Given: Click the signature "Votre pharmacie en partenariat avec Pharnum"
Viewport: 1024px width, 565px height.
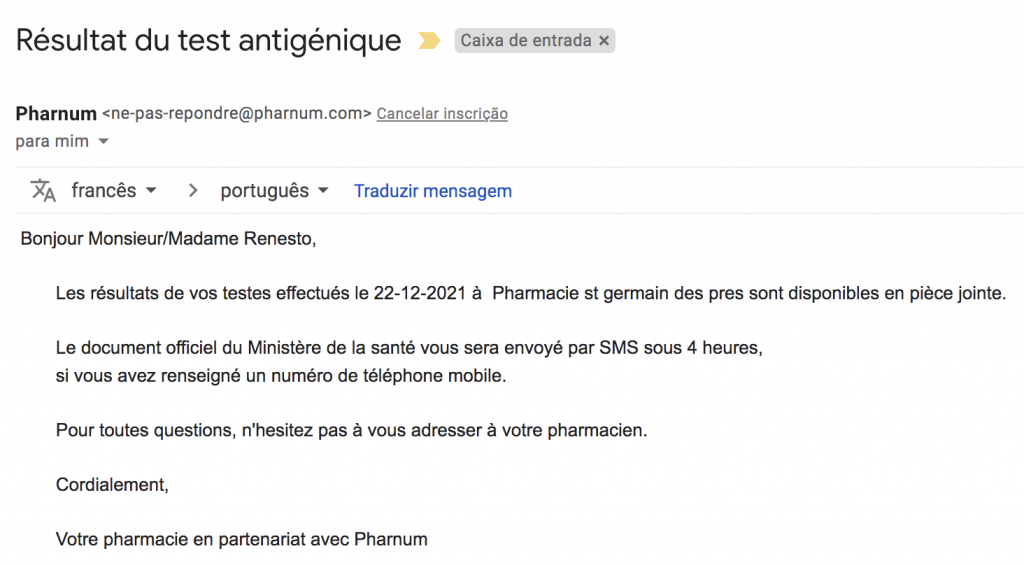Looking at the screenshot, I should [241, 540].
